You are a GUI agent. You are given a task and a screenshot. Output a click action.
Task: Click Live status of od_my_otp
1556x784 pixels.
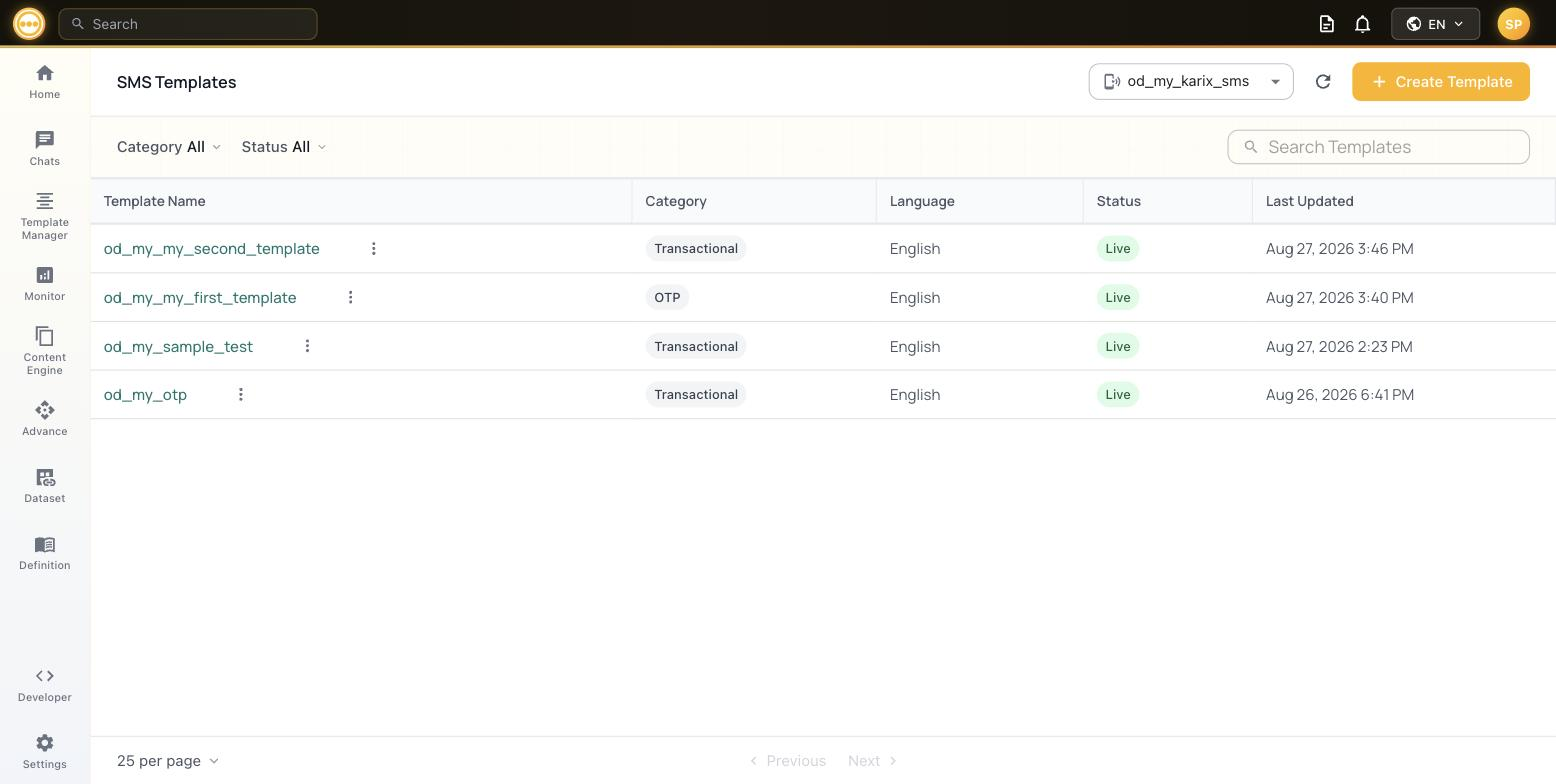1118,394
